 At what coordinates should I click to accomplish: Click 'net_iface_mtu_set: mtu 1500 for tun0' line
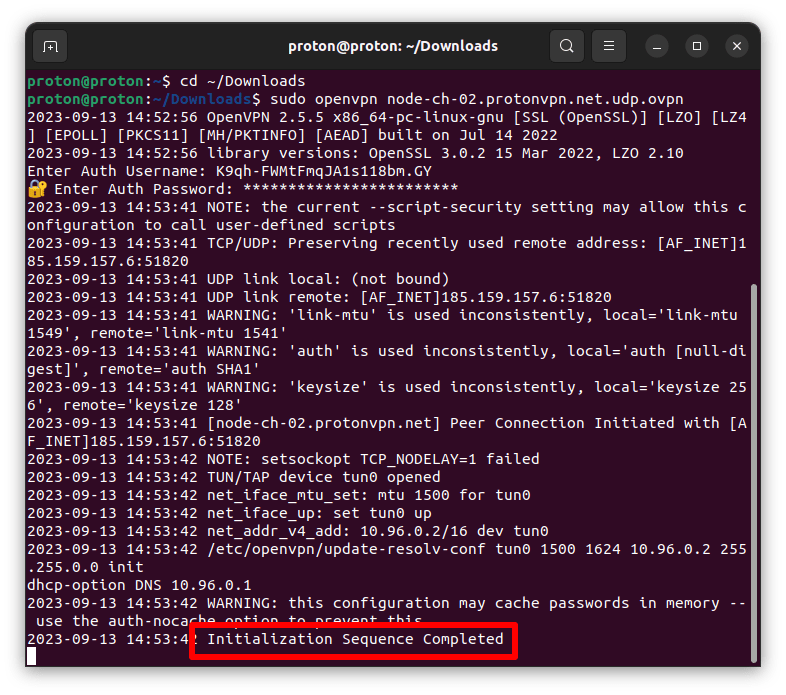(x=279, y=495)
